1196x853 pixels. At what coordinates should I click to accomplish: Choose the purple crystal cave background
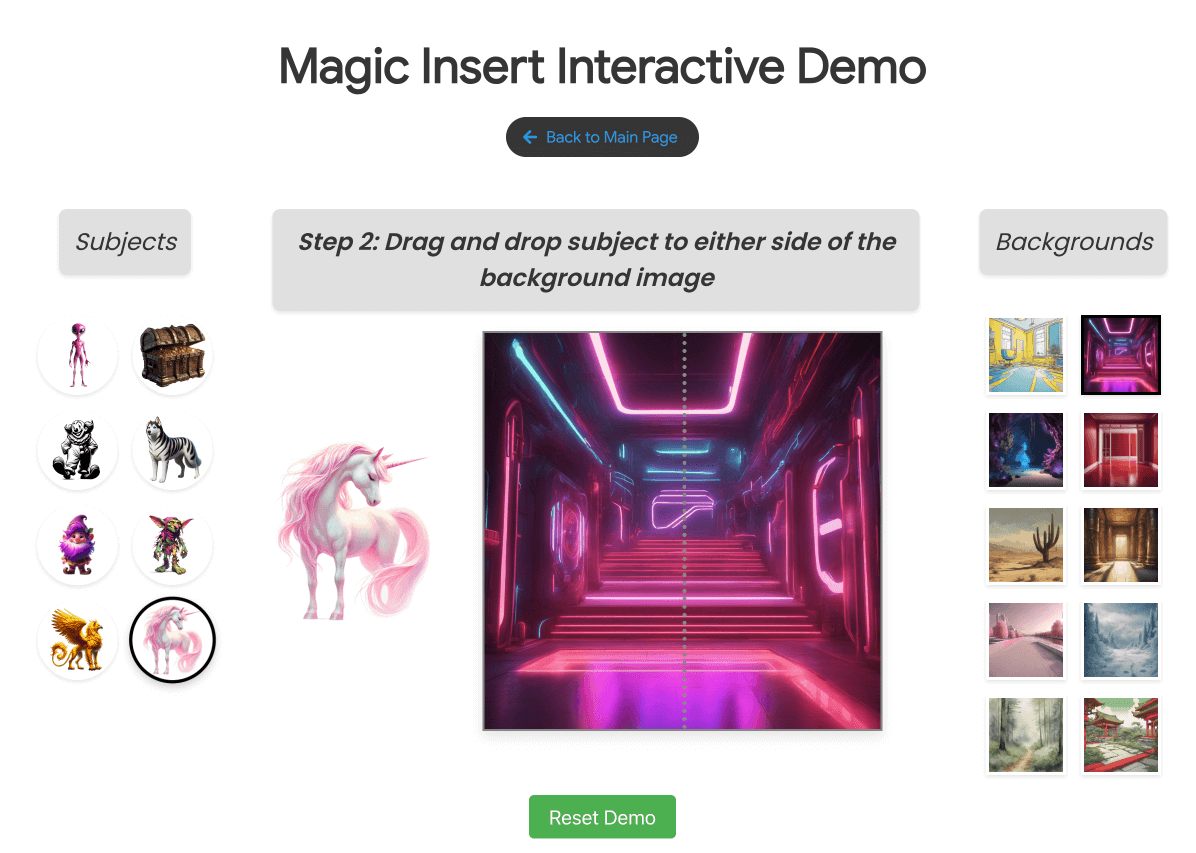click(1026, 450)
